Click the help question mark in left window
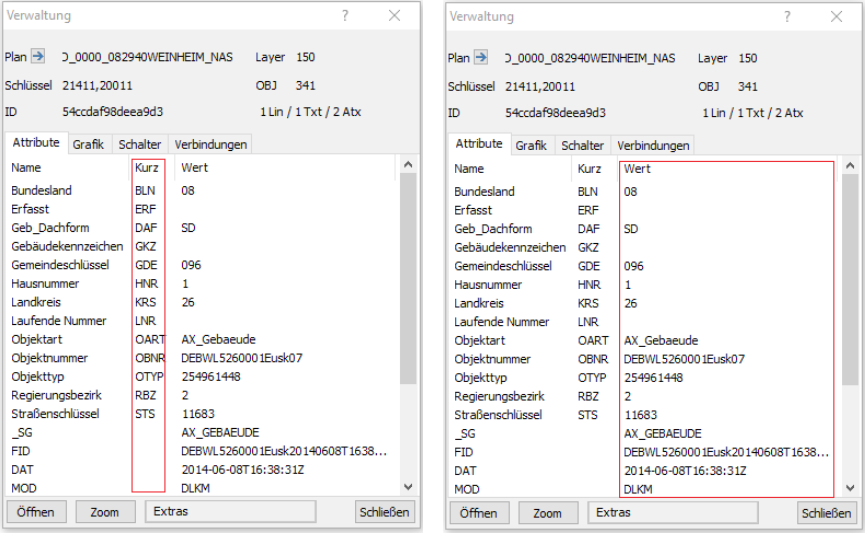Viewport: 867px width, 539px height. pyautogui.click(x=345, y=16)
